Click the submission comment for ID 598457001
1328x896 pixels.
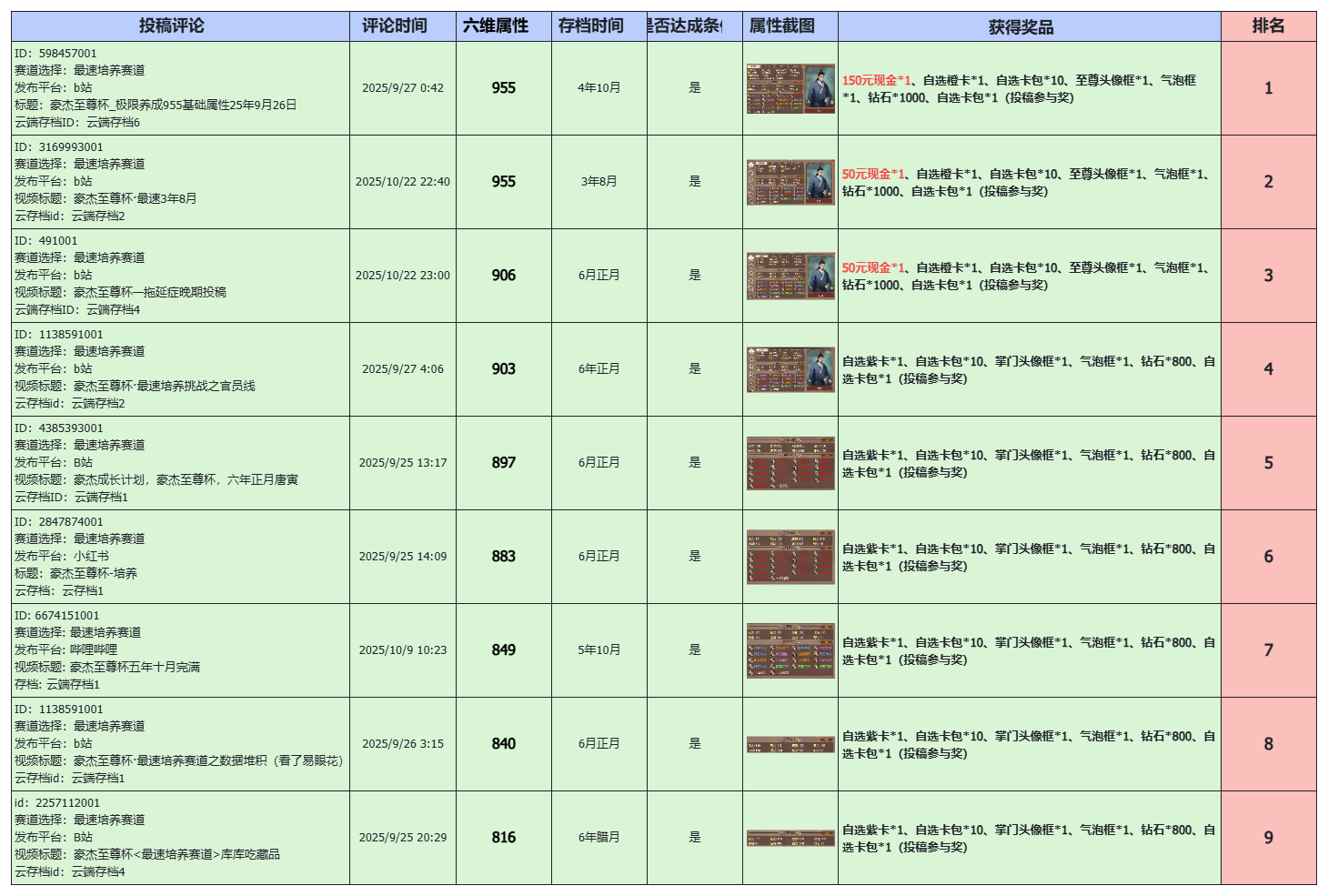[180, 88]
